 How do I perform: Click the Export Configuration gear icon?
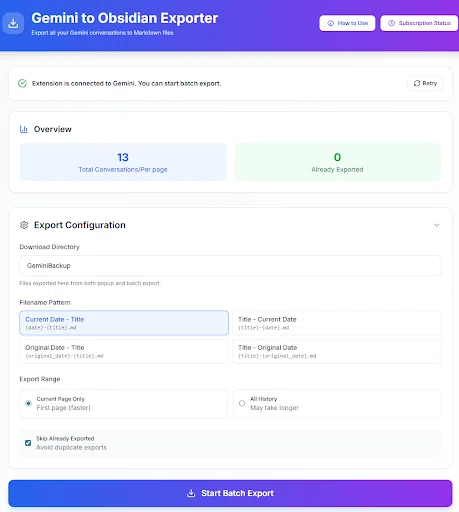pos(24,225)
